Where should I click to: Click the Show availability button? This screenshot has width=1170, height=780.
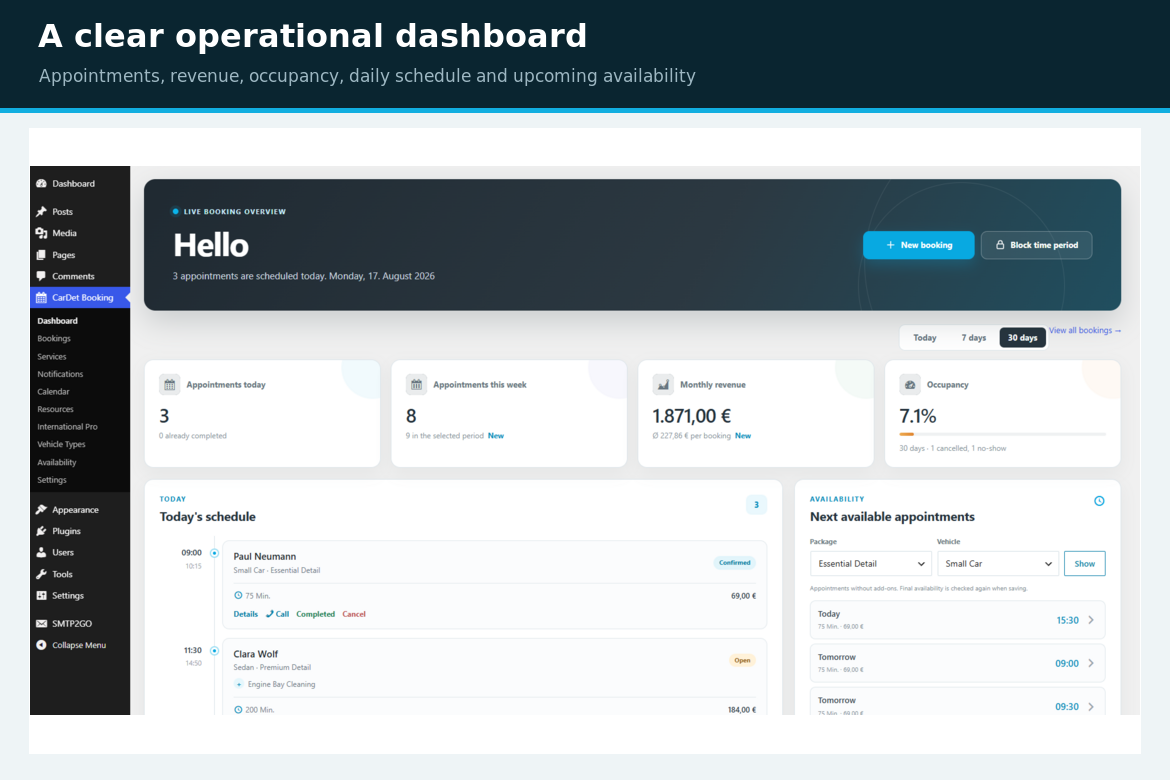point(1084,564)
